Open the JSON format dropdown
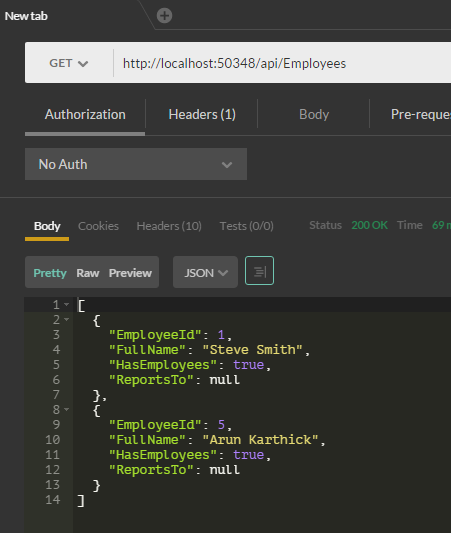451x533 pixels. [205, 272]
